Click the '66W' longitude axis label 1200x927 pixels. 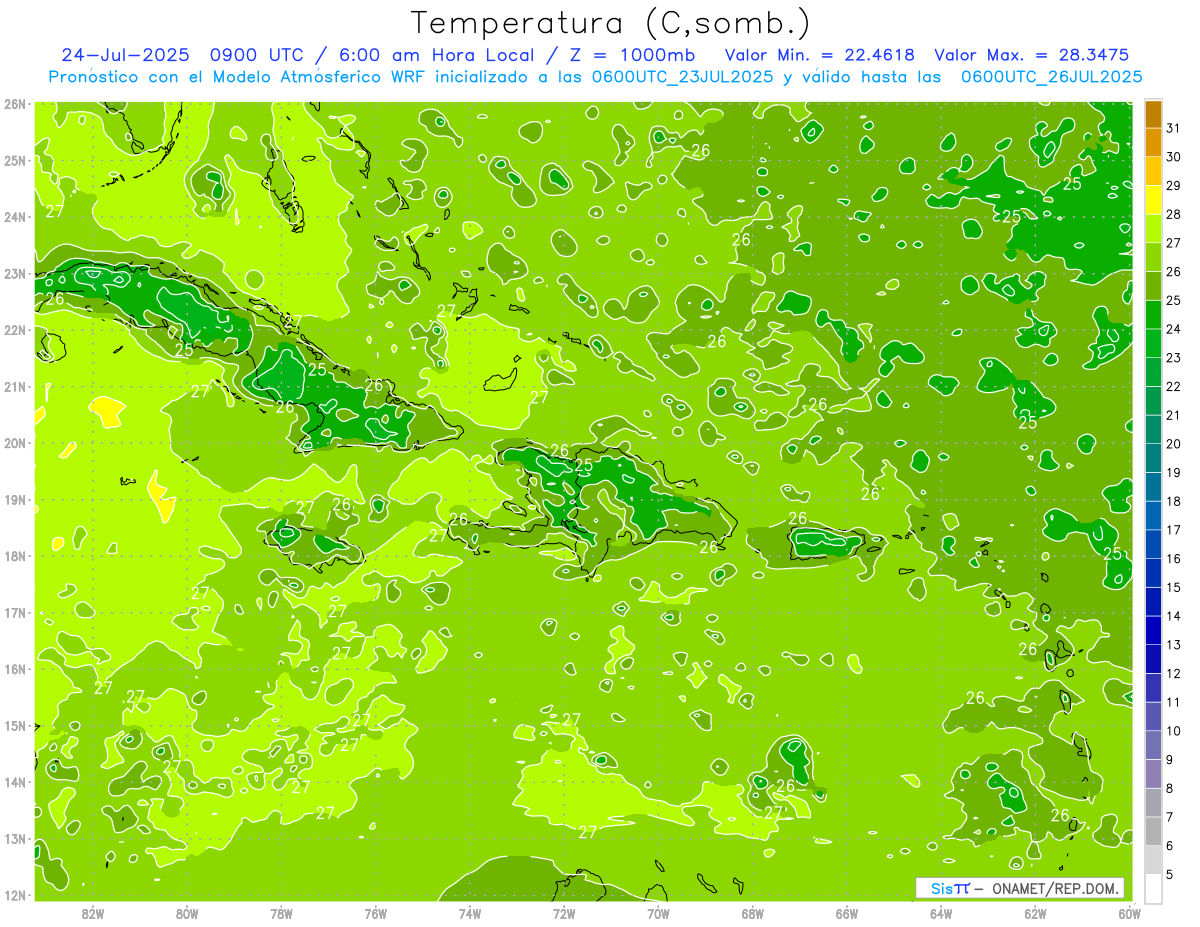click(x=846, y=912)
